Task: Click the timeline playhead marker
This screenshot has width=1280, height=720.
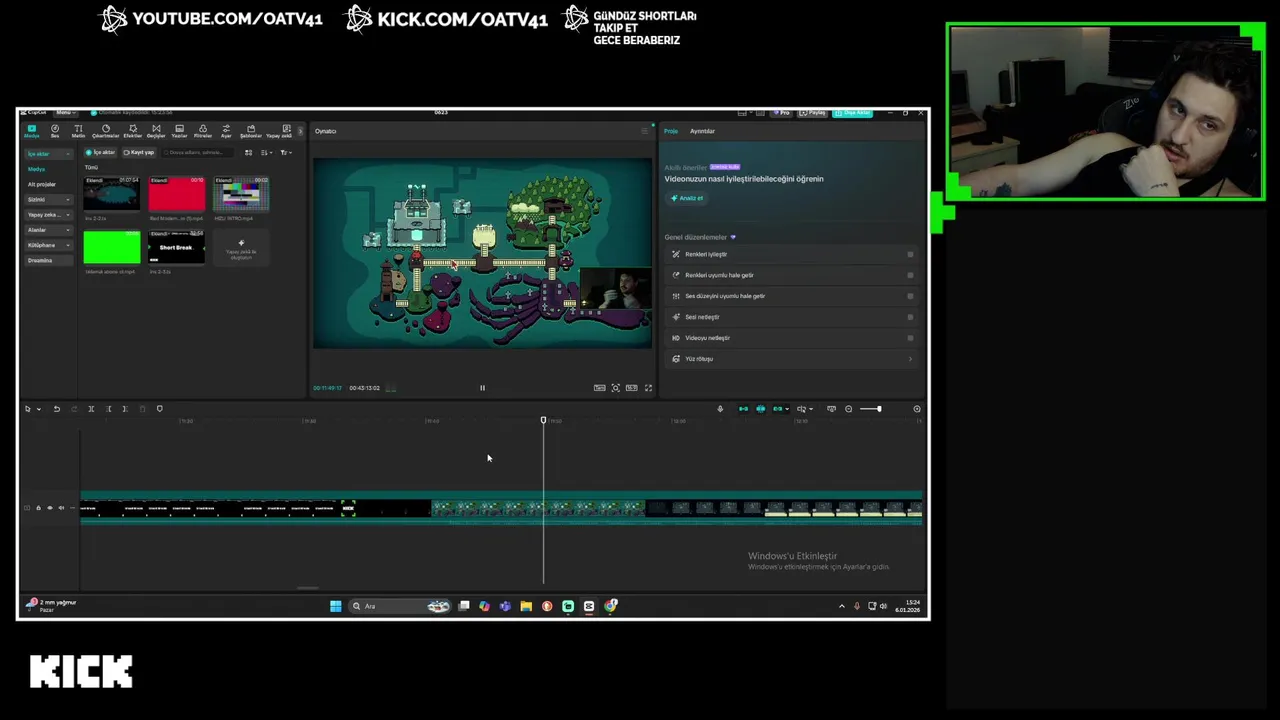Action: pos(544,421)
